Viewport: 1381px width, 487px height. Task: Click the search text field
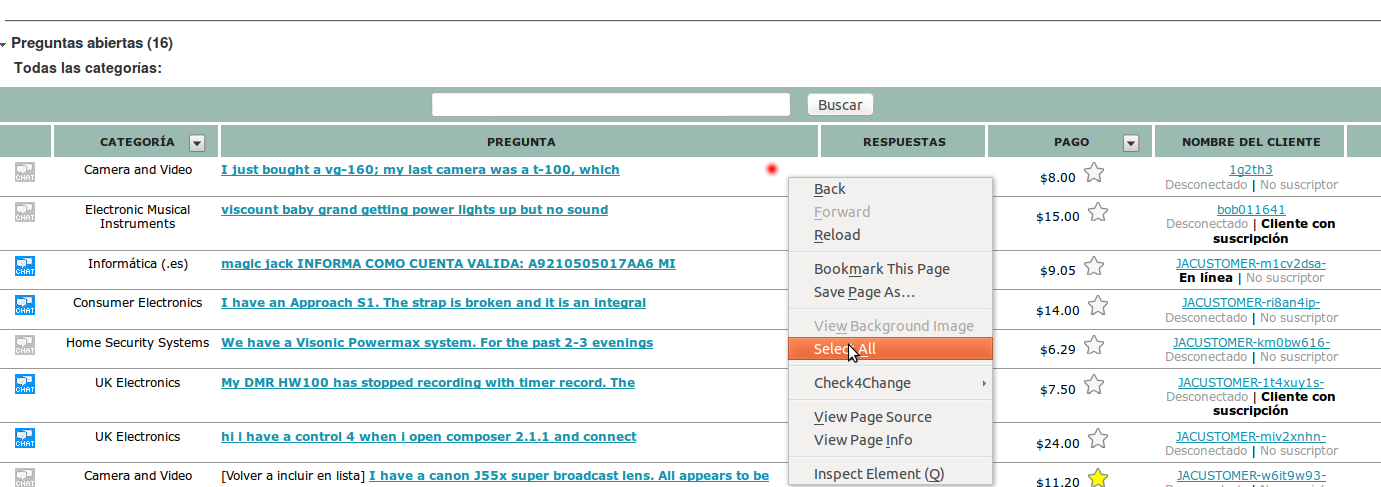[x=611, y=105]
